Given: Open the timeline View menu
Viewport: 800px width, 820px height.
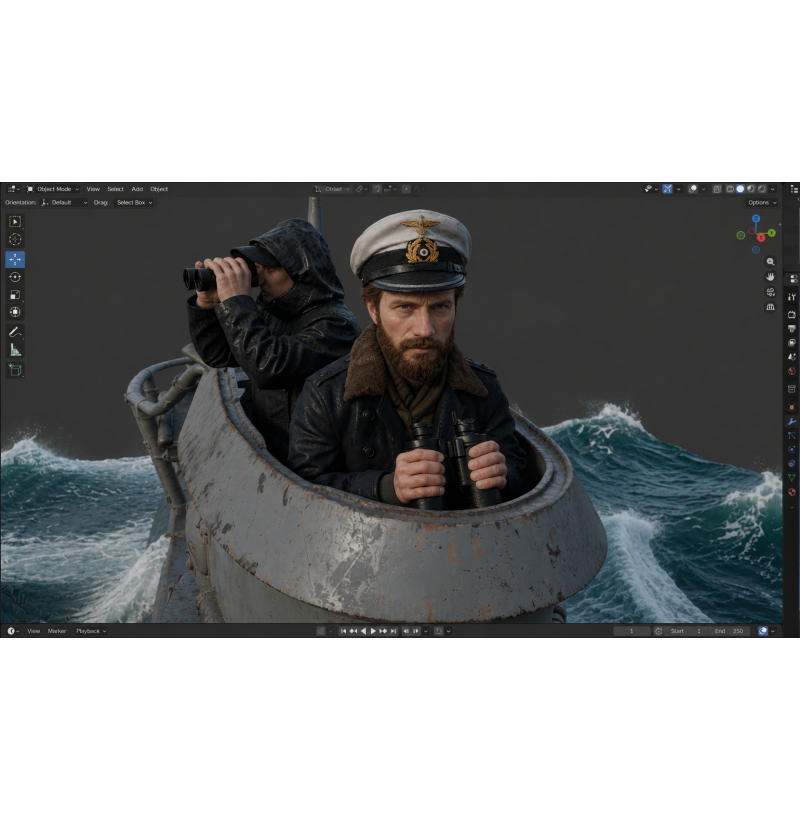Looking at the screenshot, I should pyautogui.click(x=33, y=631).
